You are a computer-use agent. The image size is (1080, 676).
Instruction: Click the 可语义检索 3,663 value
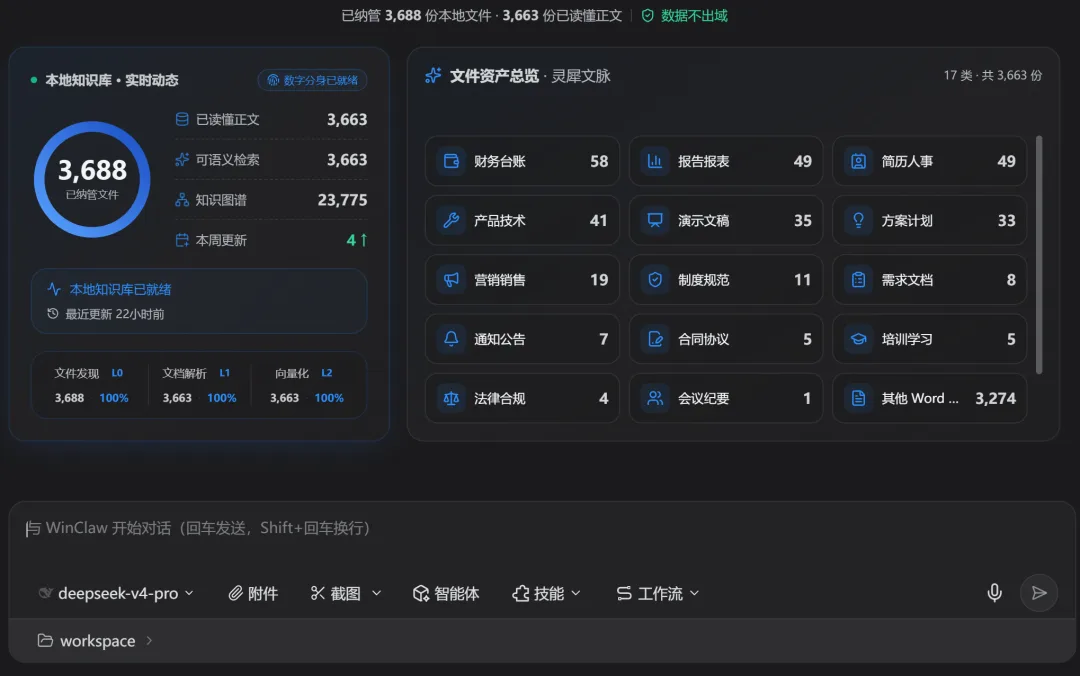pos(347,160)
